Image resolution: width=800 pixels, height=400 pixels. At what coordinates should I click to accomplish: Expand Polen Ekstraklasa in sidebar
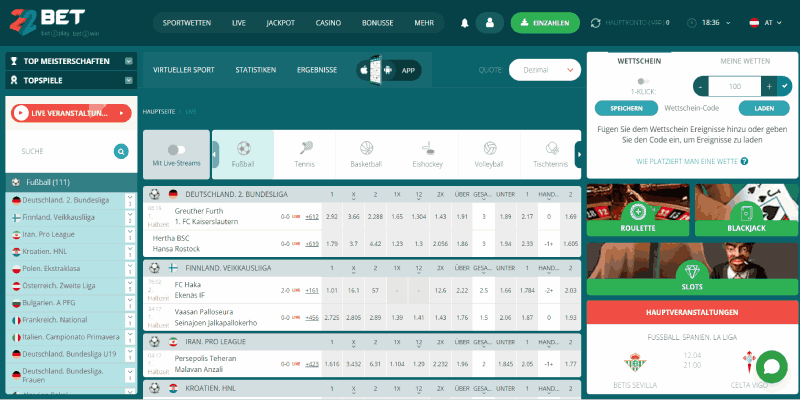pyautogui.click(x=130, y=269)
